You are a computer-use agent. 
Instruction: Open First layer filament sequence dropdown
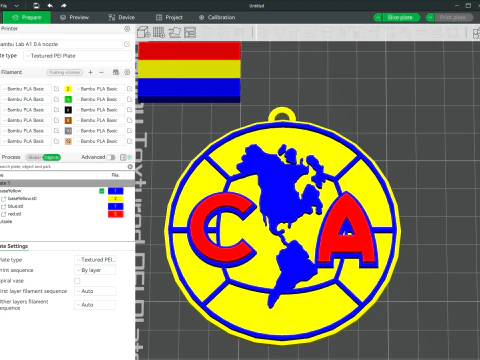95,291
